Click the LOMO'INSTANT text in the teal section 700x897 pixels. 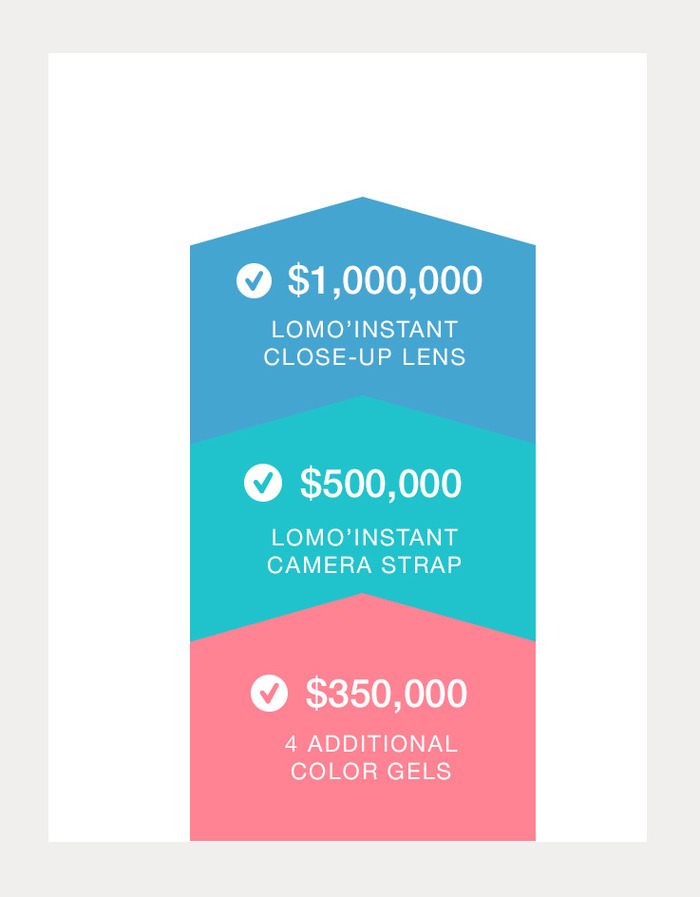pos(365,538)
